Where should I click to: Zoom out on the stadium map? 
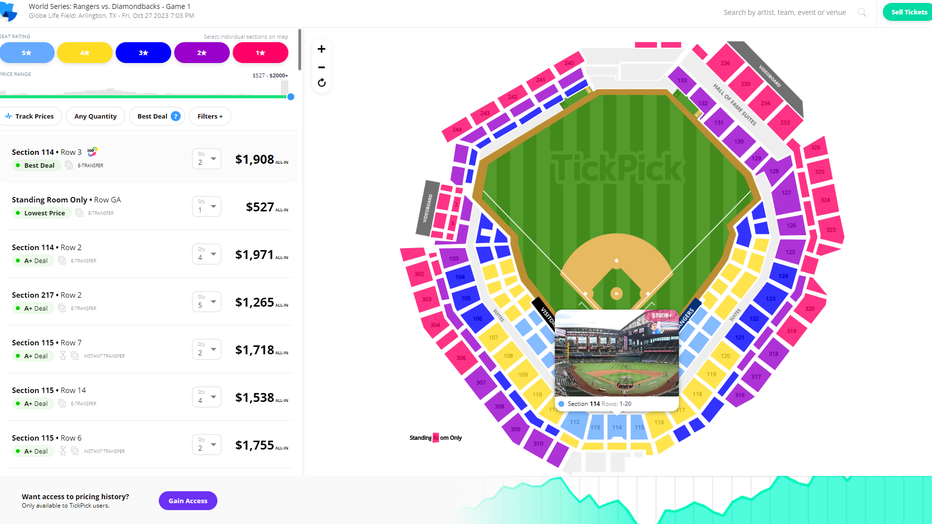[322, 67]
